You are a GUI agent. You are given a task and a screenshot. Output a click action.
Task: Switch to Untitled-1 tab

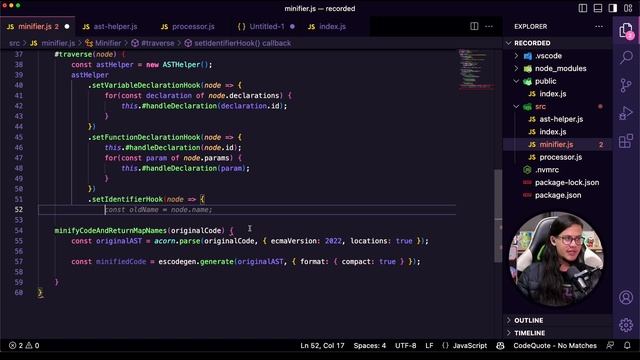(x=266, y=27)
